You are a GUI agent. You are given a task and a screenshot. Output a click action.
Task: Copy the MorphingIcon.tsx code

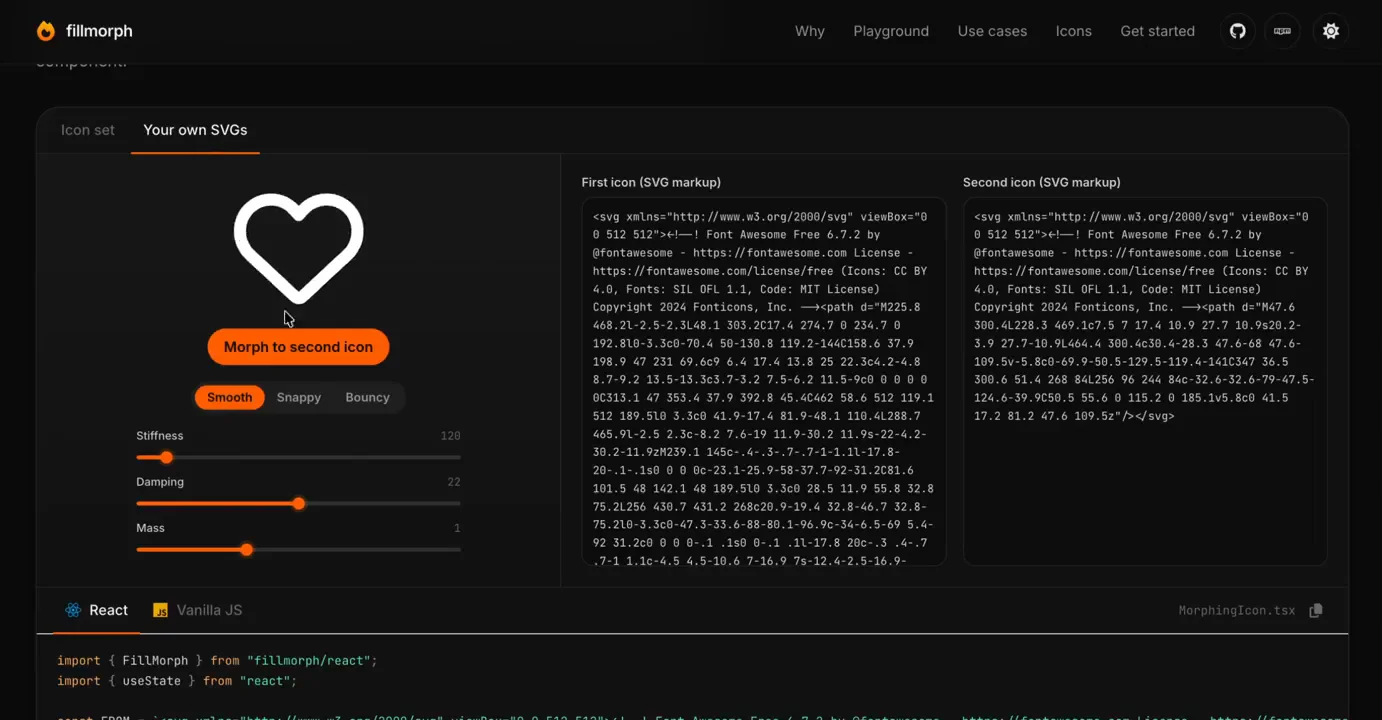(x=1316, y=611)
